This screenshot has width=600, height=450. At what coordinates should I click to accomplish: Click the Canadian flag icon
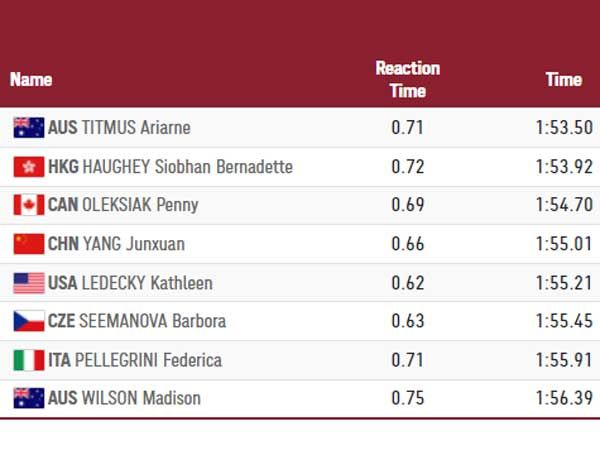pos(29,205)
